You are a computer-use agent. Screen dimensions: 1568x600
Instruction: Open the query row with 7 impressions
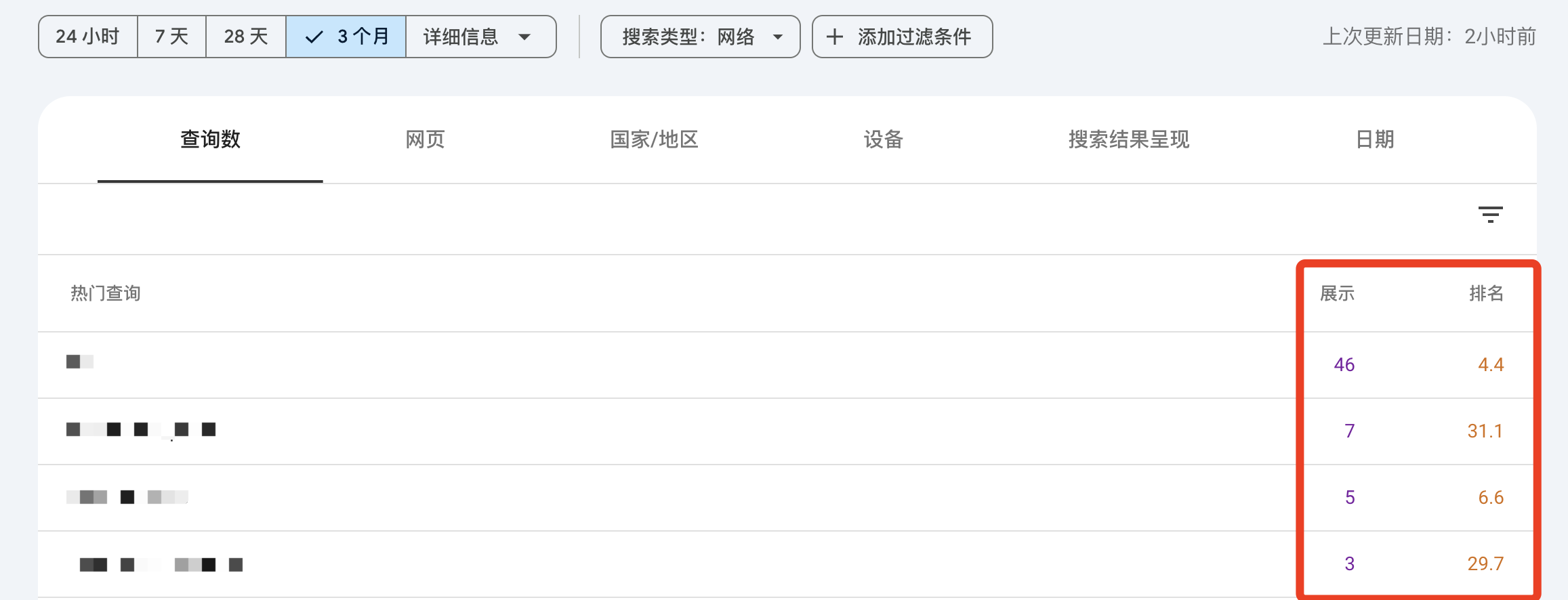(787, 431)
